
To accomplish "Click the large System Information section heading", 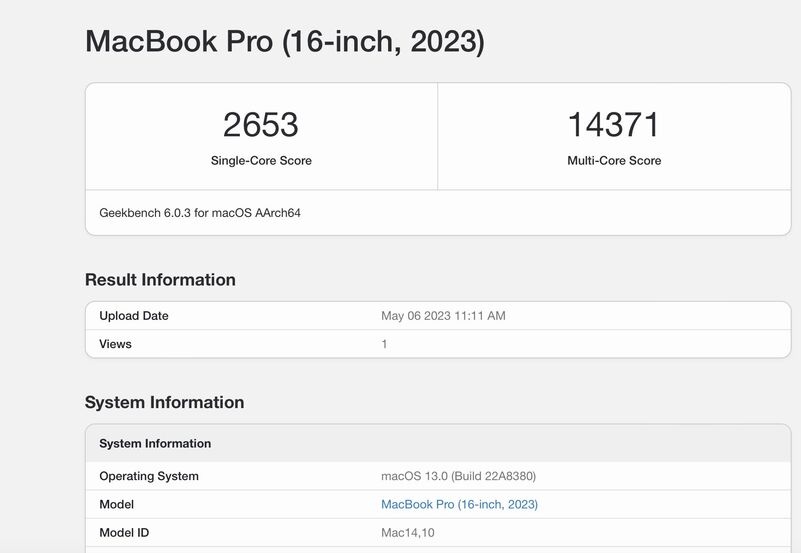I will click(x=164, y=402).
